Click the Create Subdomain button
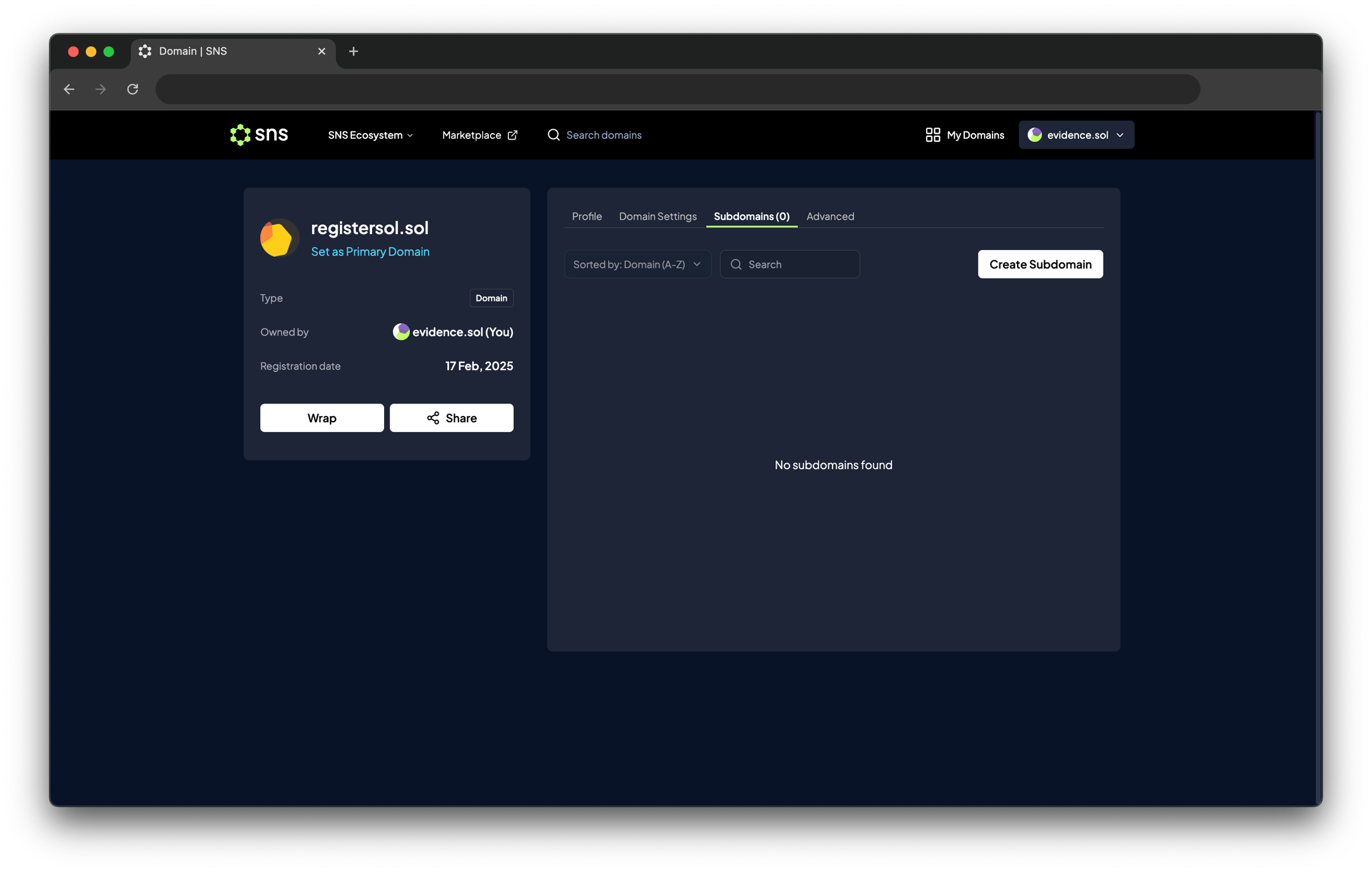Viewport: 1372px width, 872px height. (1040, 264)
